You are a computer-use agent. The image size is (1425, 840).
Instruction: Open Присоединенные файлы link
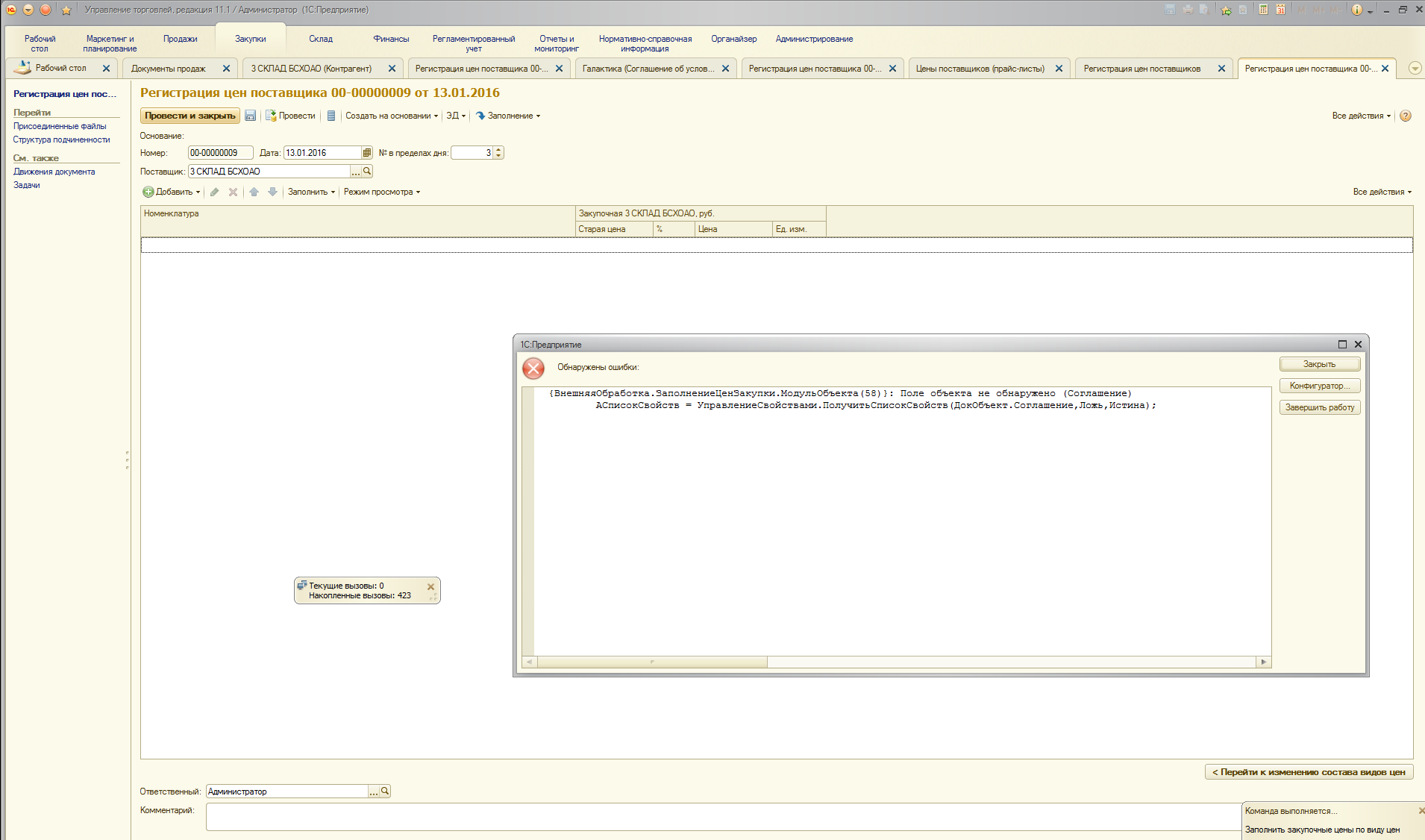point(60,126)
